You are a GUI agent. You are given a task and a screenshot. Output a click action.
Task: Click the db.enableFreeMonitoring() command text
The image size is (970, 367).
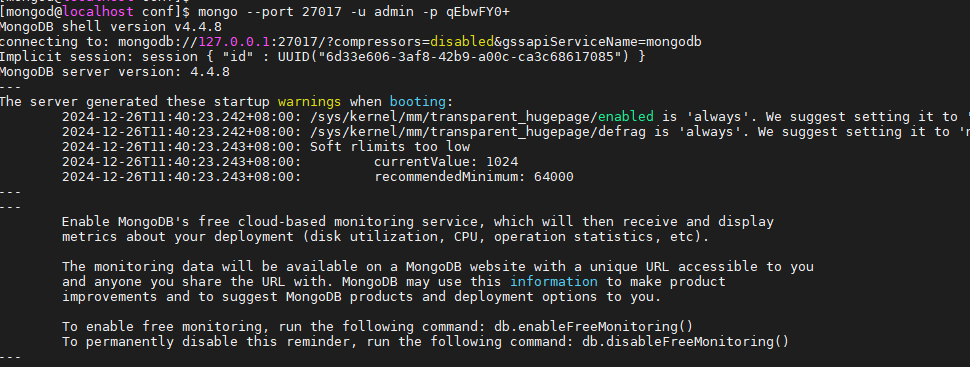click(593, 326)
